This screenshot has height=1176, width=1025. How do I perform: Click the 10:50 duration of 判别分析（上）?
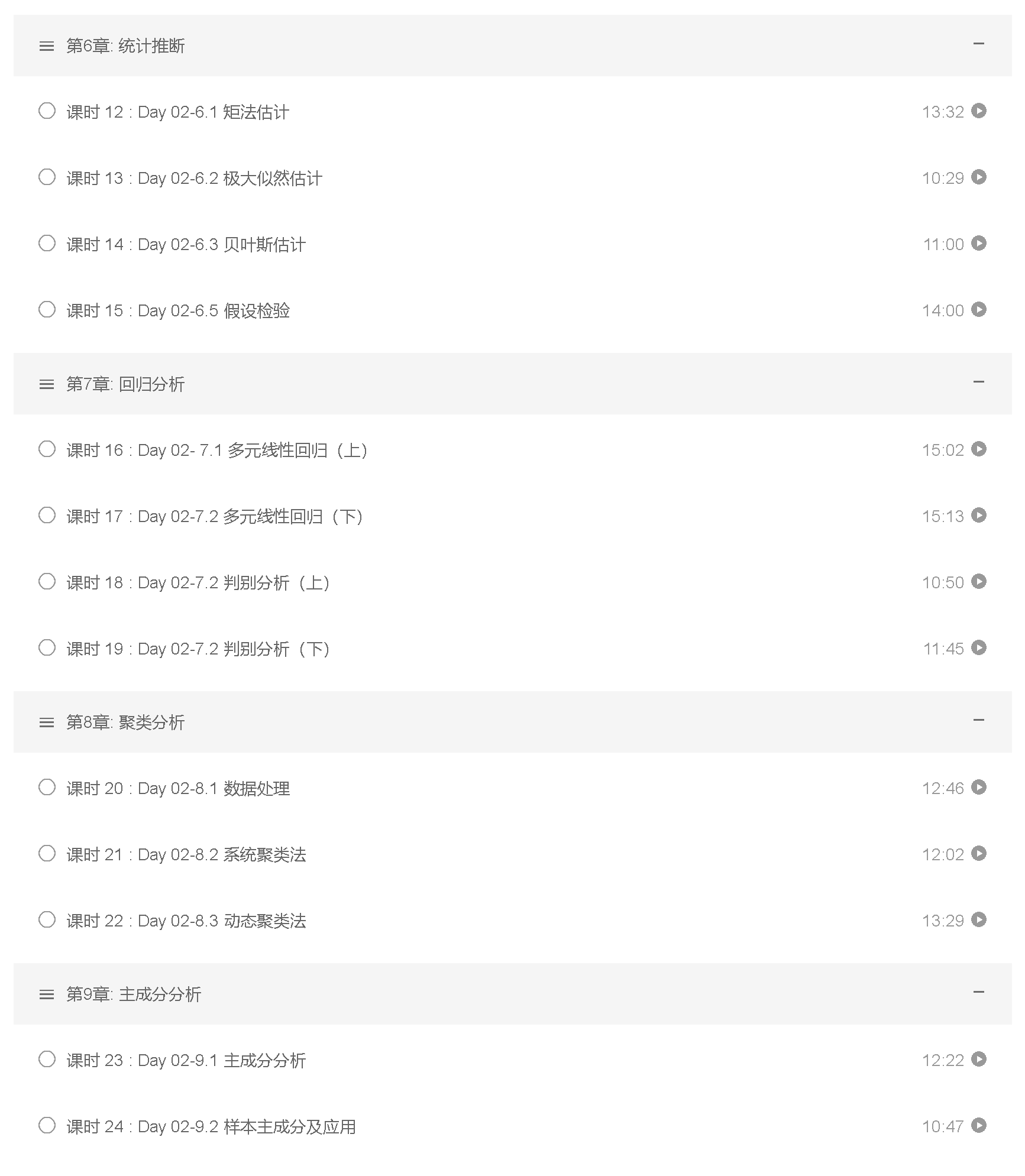pyautogui.click(x=943, y=583)
